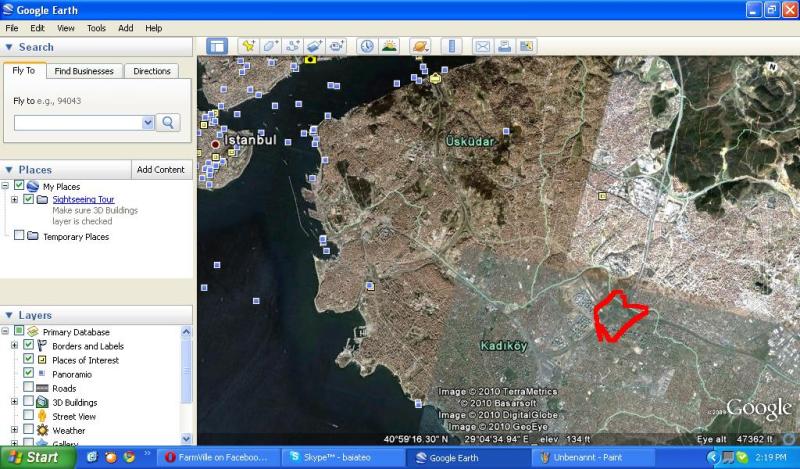Switch to the Directions tab
800x469 pixels.
pos(152,71)
